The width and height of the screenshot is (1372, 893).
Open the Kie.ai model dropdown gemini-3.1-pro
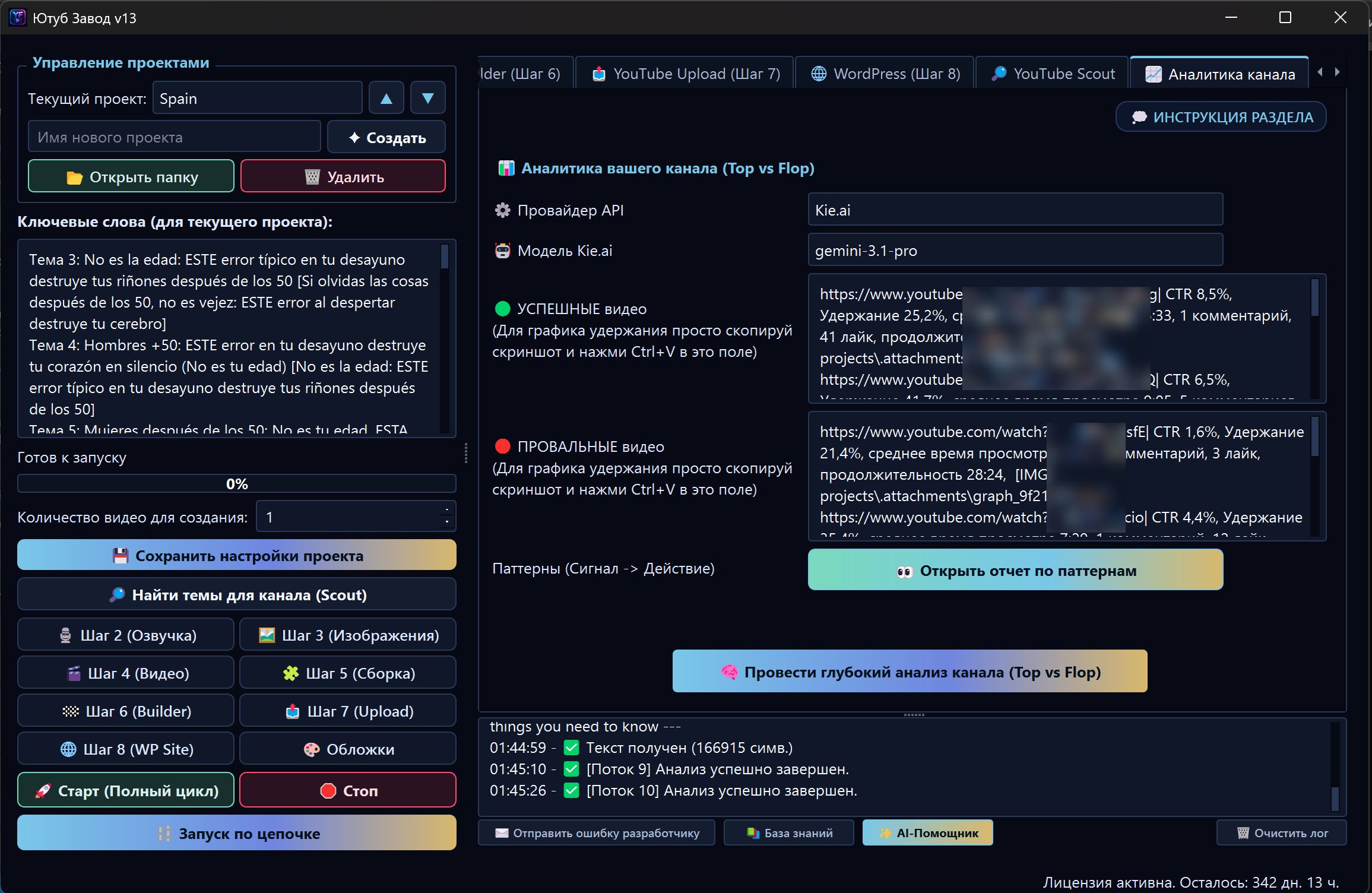1015,250
